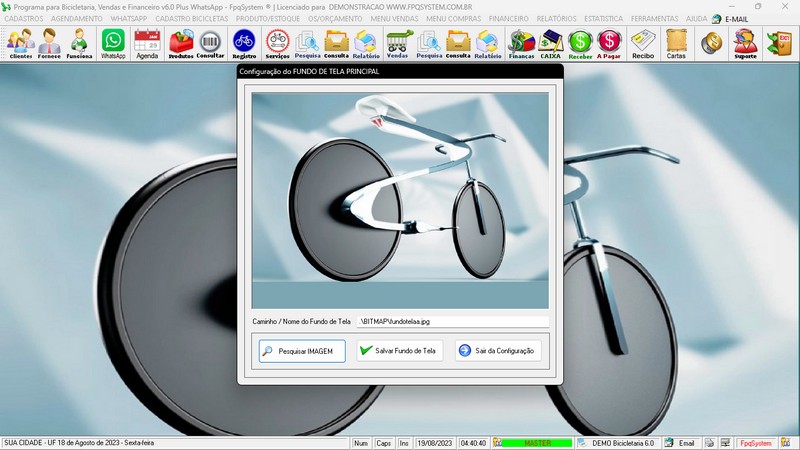Open the FINANCEIRO menu
This screenshot has width=800, height=450.
click(509, 18)
